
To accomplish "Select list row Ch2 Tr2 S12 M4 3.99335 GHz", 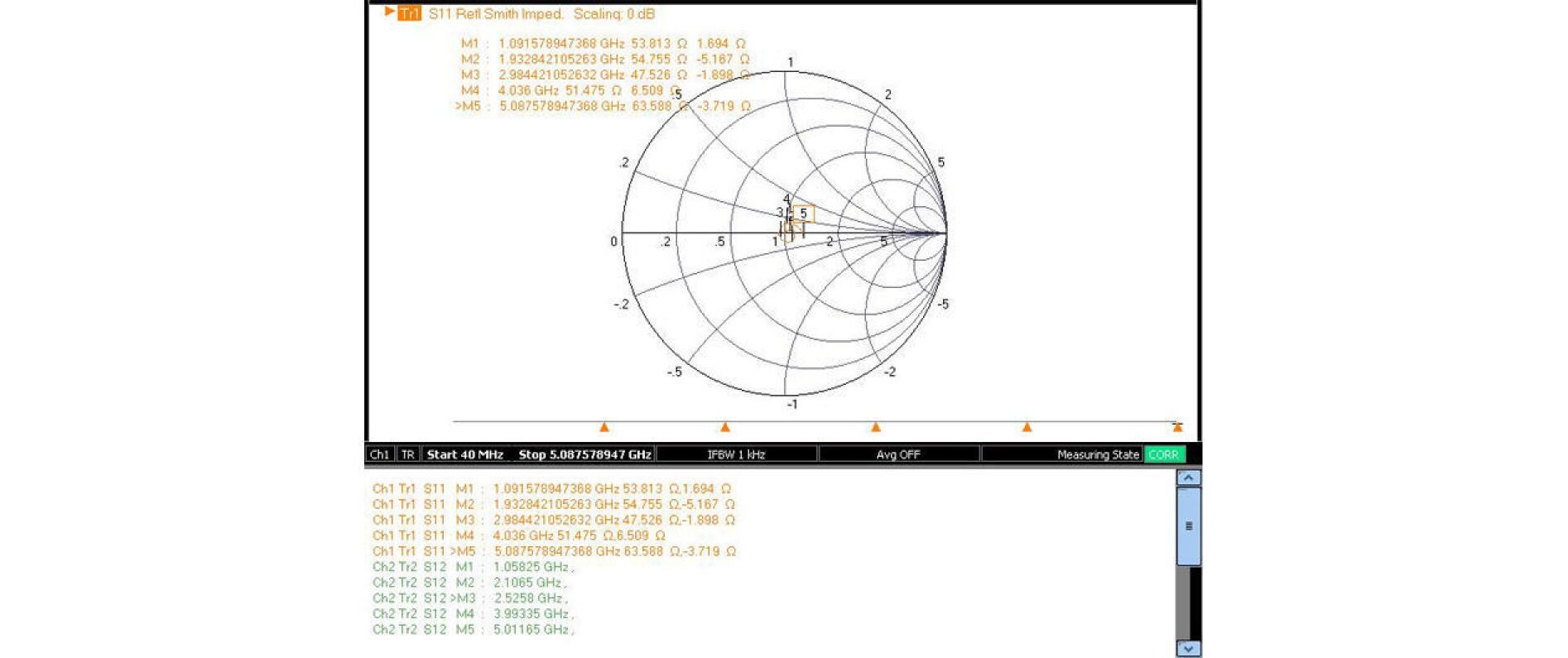I will [x=474, y=615].
